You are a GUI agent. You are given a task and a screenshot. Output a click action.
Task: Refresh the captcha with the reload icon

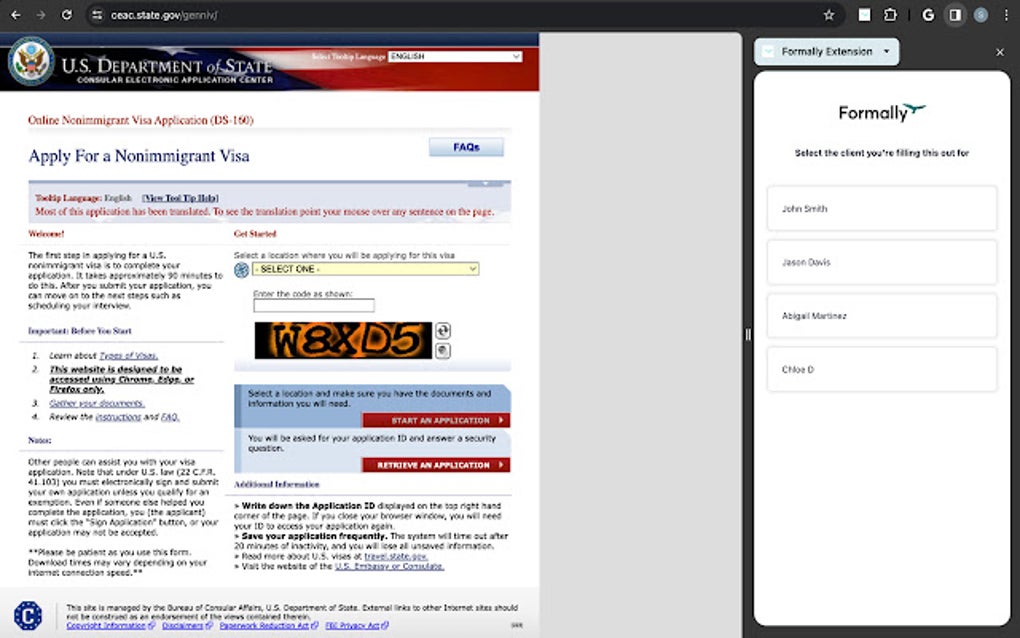tap(443, 332)
